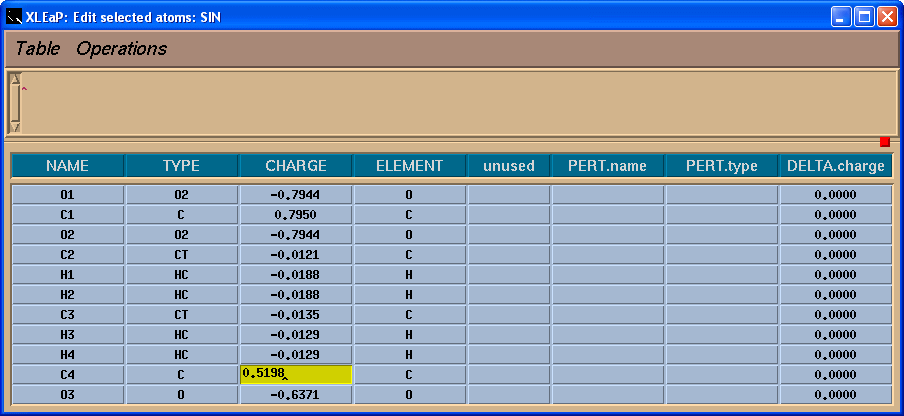904x416 pixels.
Task: Click the type cell C in row C4
Action: click(x=182, y=375)
